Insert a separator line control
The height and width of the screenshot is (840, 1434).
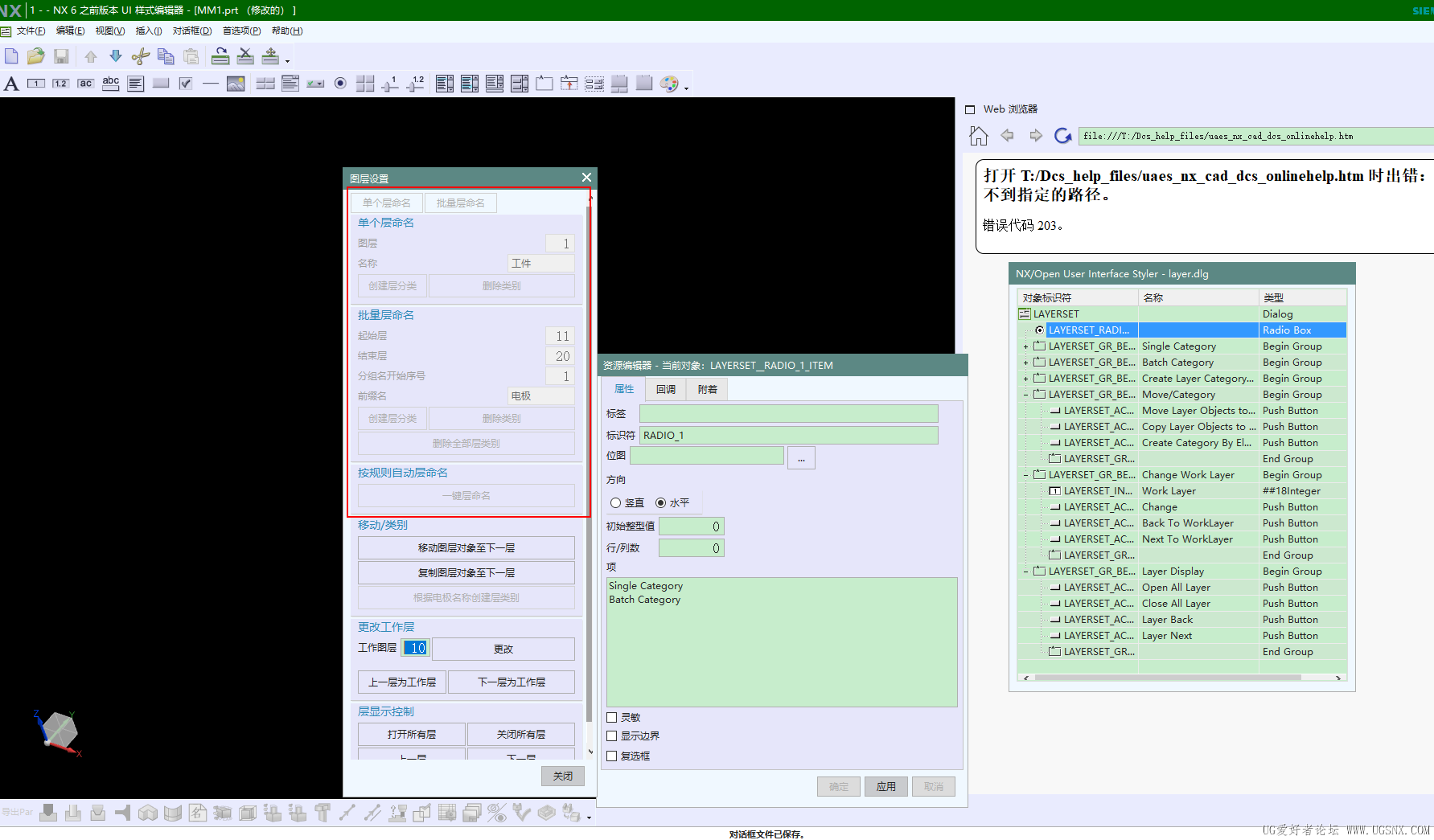tap(211, 84)
